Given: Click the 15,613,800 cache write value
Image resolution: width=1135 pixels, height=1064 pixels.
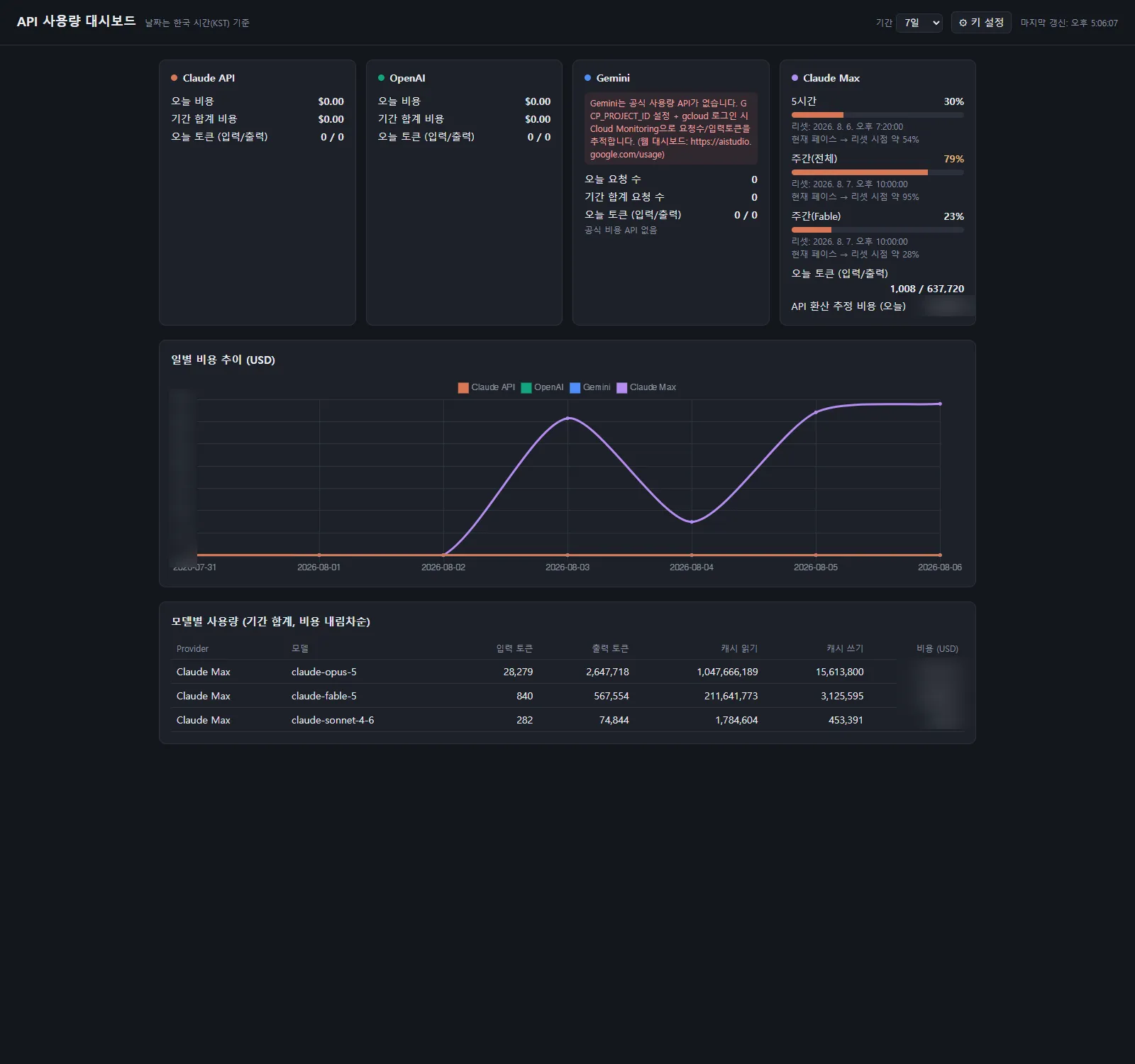Looking at the screenshot, I should coord(839,672).
